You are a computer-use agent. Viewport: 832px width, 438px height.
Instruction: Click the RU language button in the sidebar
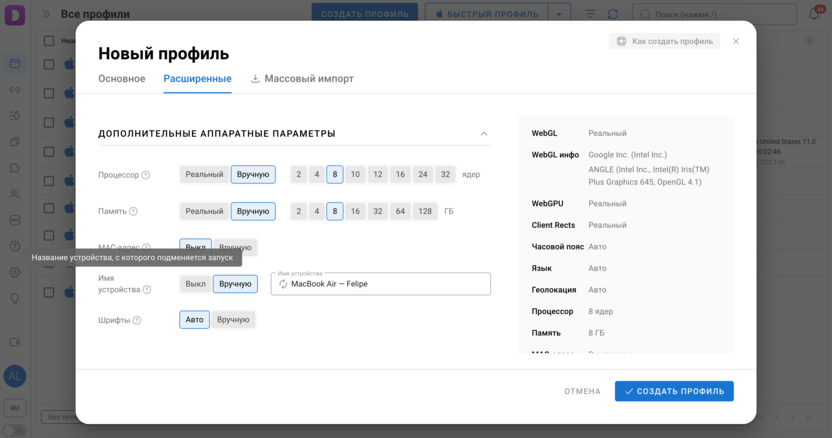pos(15,408)
